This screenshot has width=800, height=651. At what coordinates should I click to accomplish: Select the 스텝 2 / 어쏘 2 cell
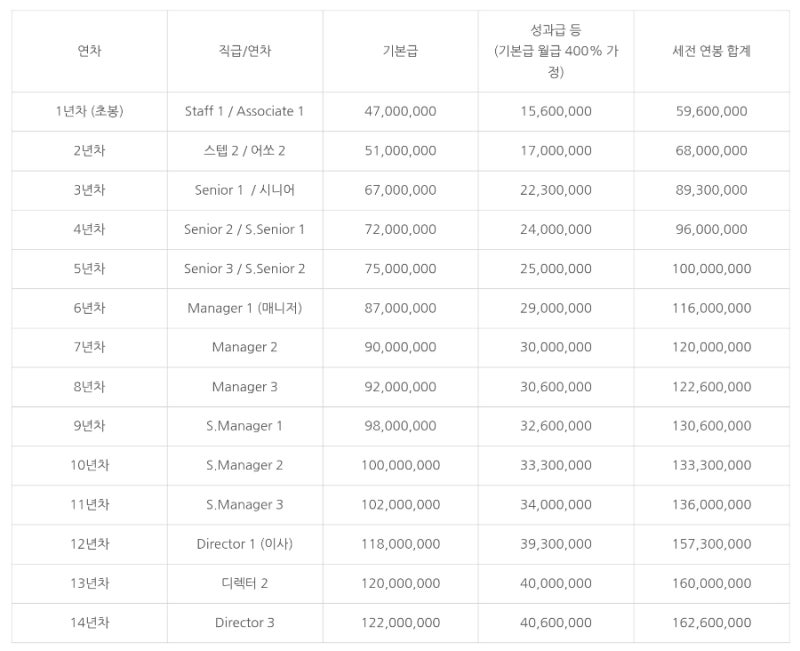pos(245,151)
